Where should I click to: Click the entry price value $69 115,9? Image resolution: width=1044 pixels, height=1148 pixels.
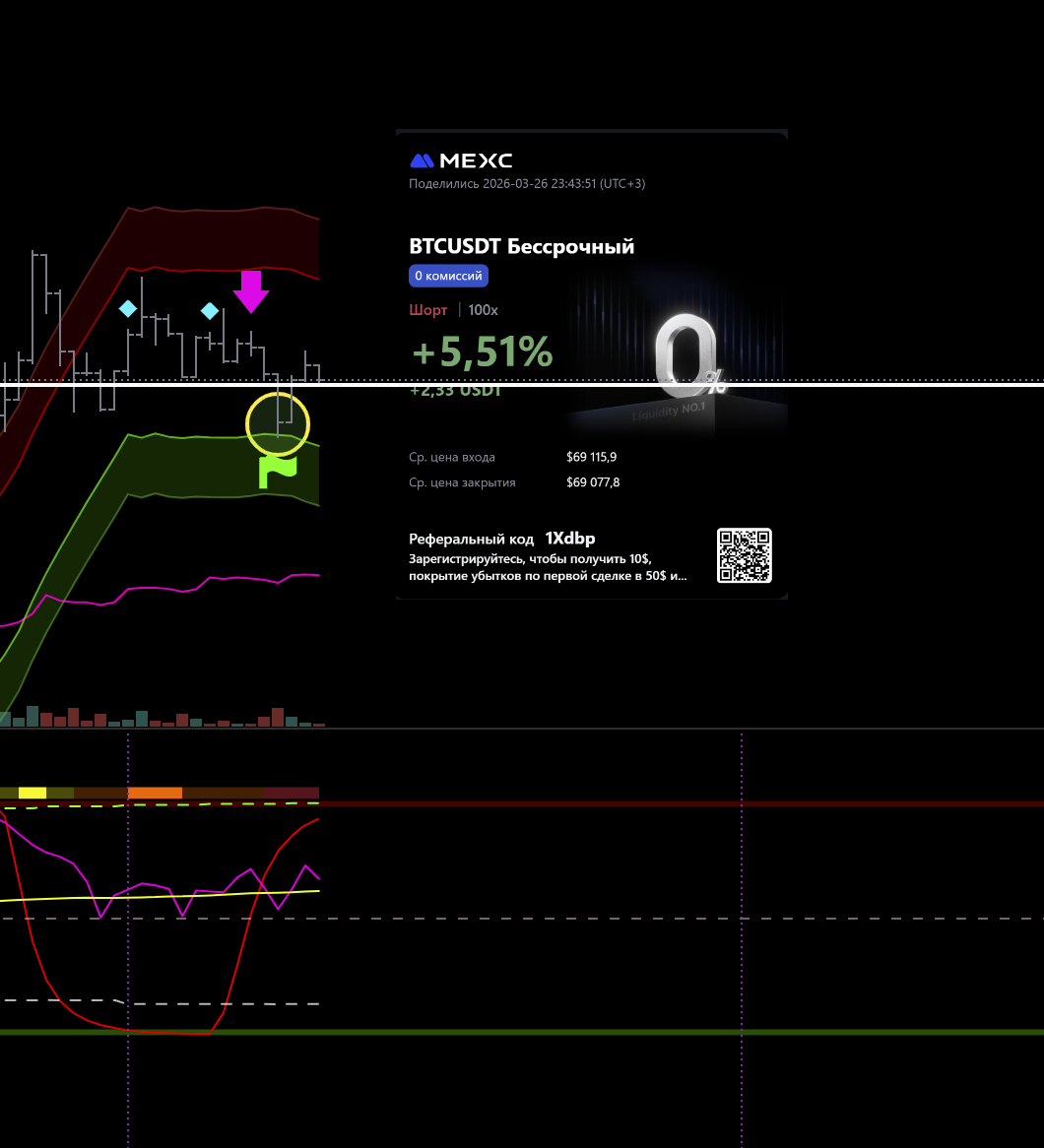coord(591,457)
